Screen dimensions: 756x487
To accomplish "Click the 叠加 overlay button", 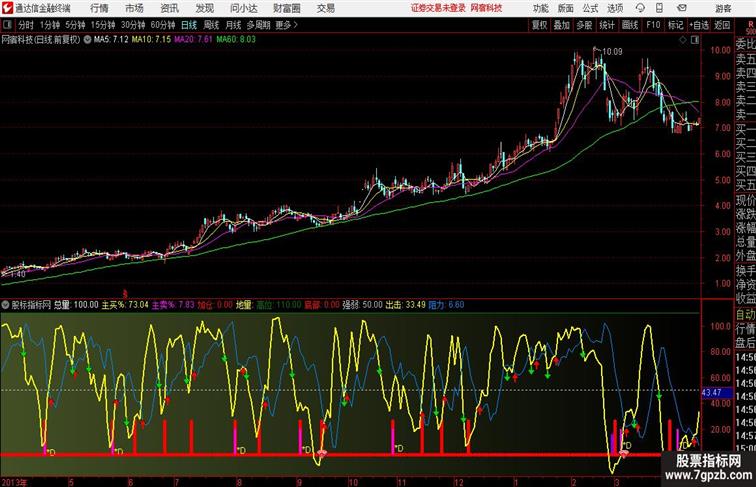I will (562, 25).
